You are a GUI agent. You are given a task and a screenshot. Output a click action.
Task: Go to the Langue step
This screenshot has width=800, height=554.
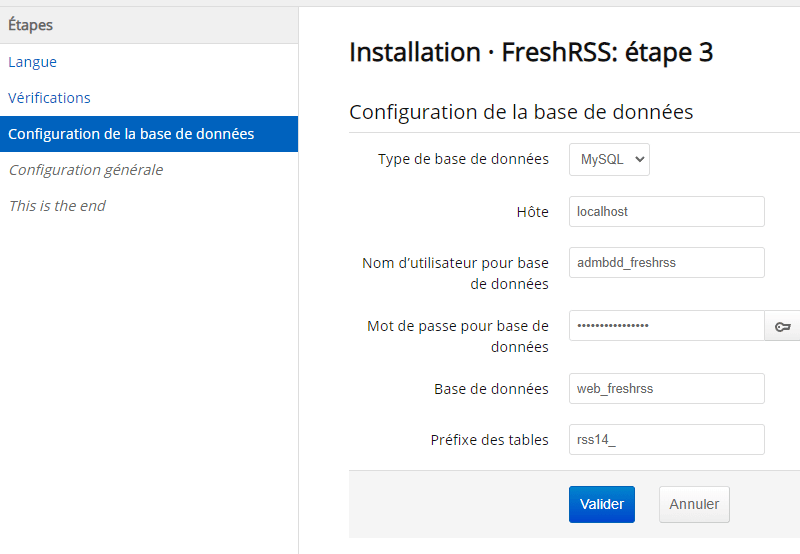[33, 62]
